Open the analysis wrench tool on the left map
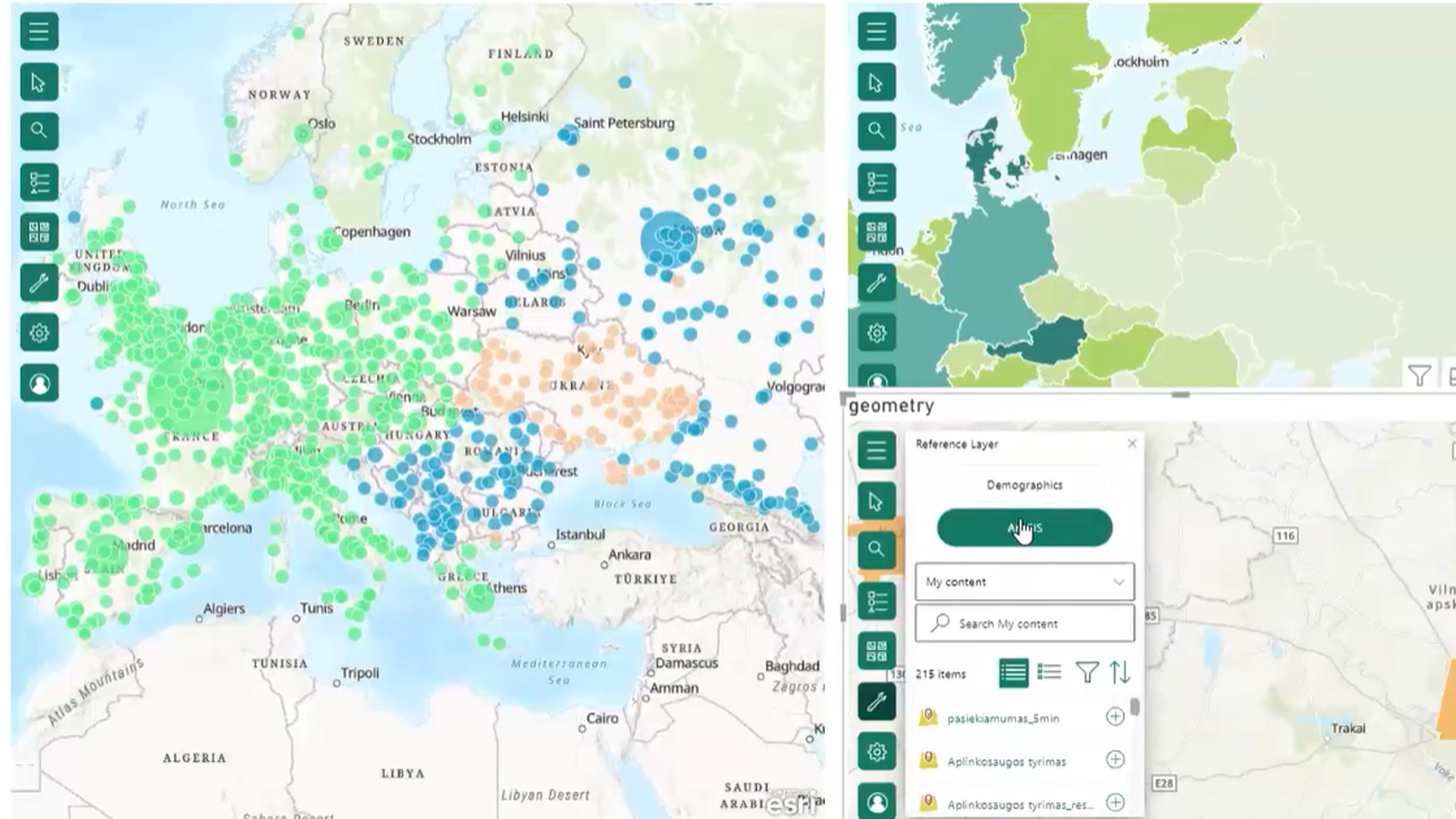 pyautogui.click(x=39, y=283)
